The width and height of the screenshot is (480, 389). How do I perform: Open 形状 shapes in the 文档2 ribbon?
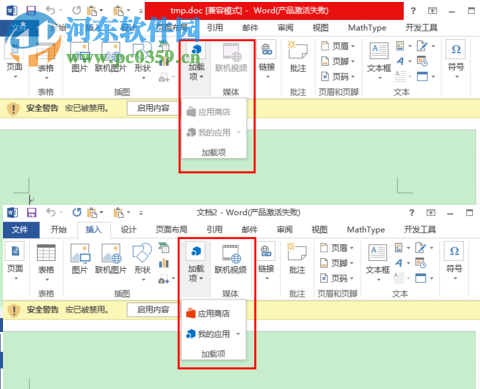[143, 262]
